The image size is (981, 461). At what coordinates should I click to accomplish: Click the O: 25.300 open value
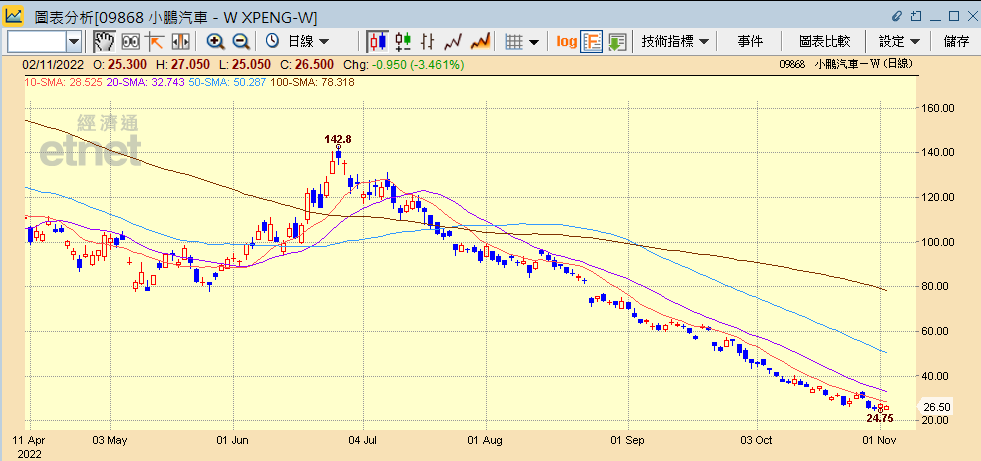coord(121,65)
